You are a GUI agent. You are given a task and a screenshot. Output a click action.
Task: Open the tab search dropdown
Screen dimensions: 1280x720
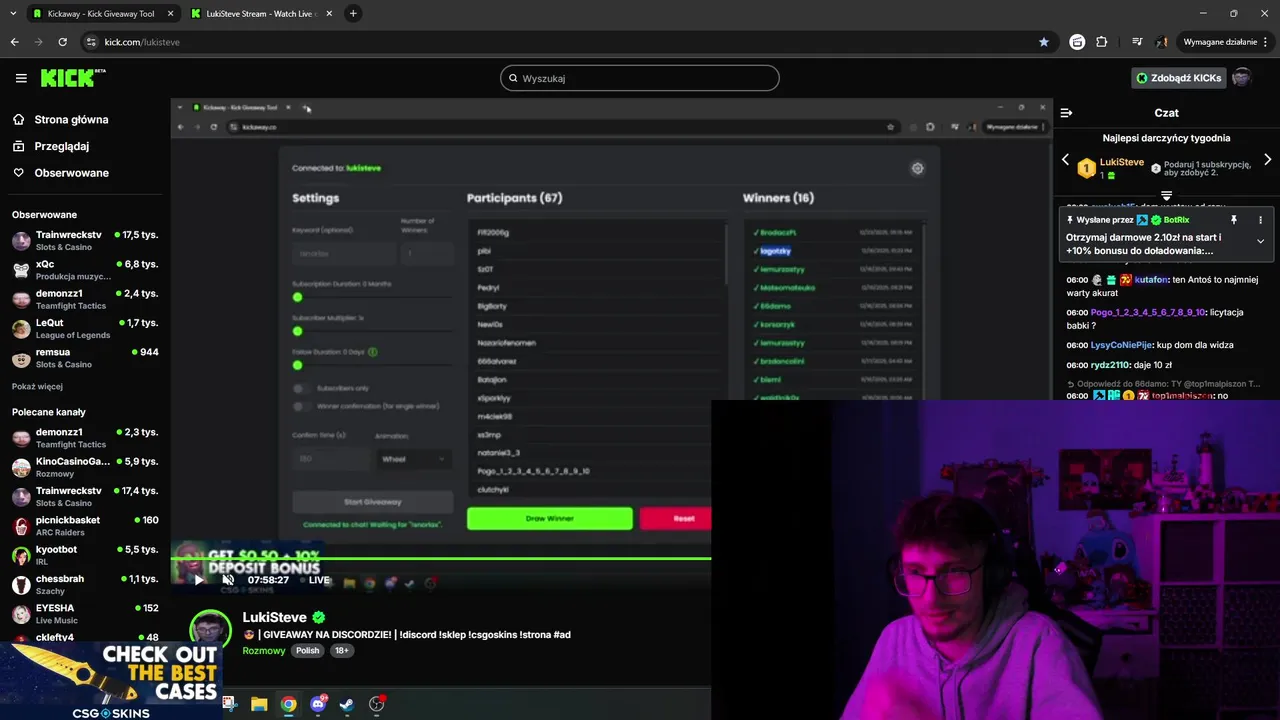(x=13, y=14)
